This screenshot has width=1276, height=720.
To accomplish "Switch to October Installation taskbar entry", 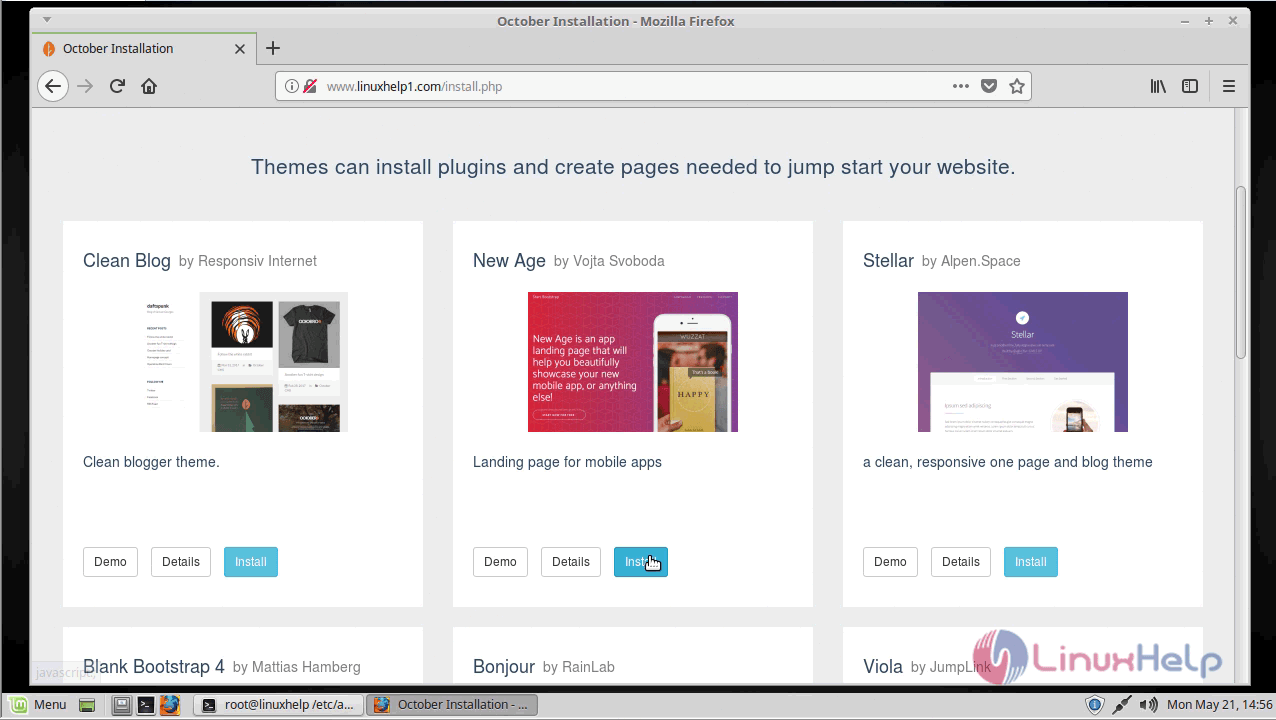I will [x=452, y=705].
